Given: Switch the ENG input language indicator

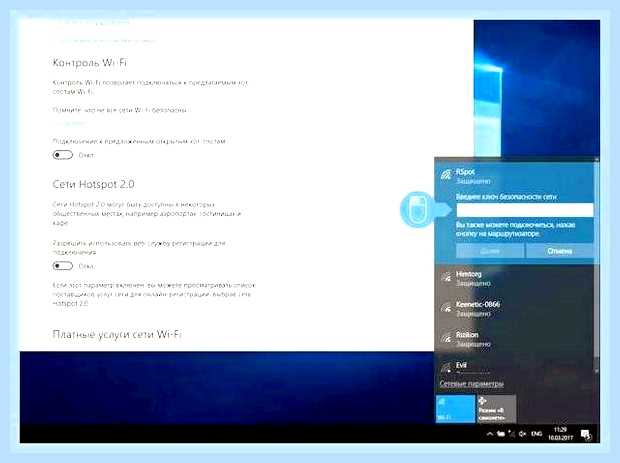Looking at the screenshot, I should coord(537,434).
